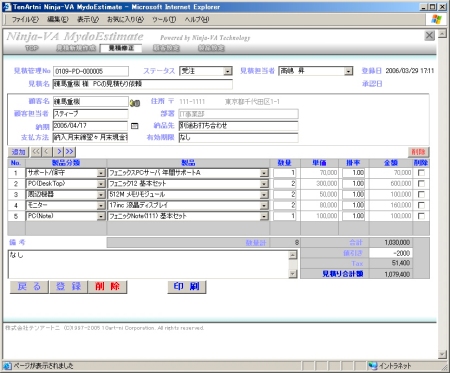Viewport: 450px width, 373px height.
Task: Open the calendar icon next to 納期
Action: [134, 126]
